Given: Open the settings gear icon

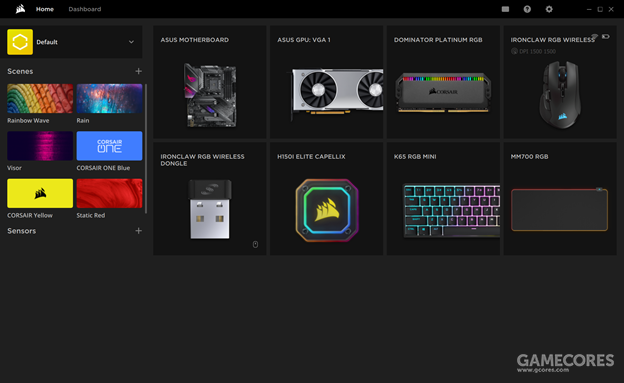Looking at the screenshot, I should (549, 9).
